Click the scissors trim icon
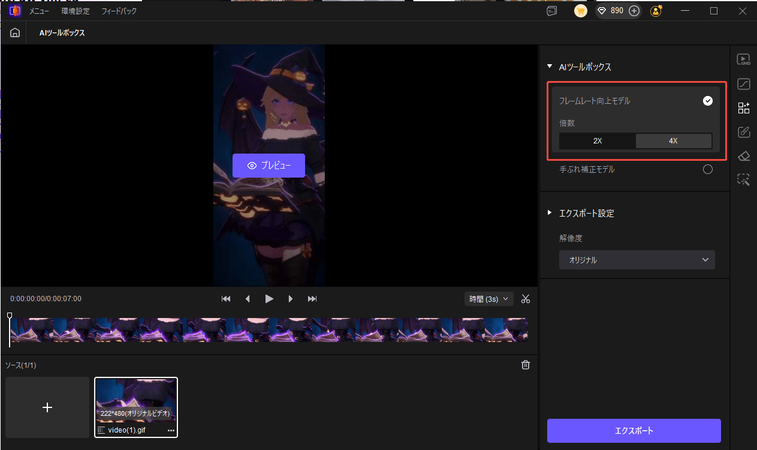 [x=526, y=299]
